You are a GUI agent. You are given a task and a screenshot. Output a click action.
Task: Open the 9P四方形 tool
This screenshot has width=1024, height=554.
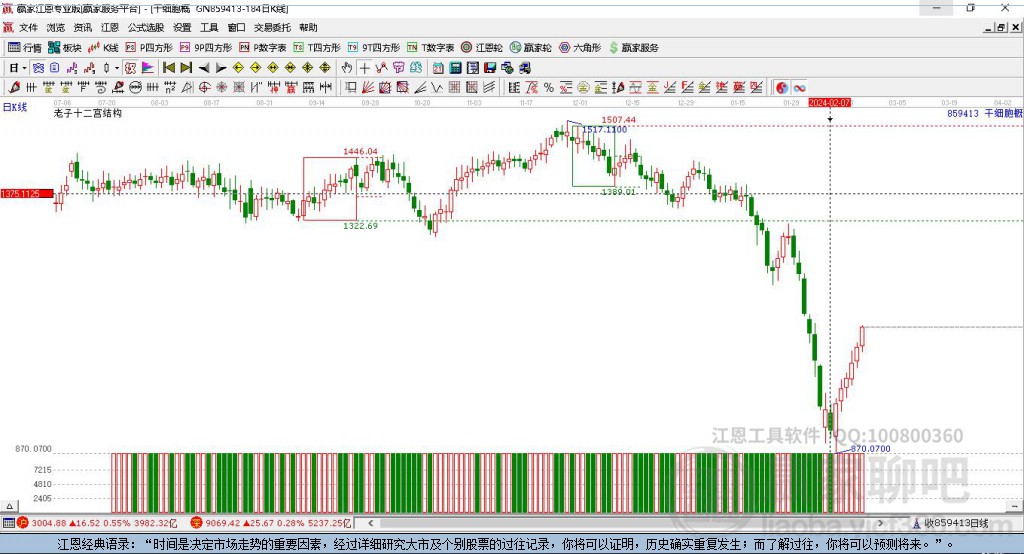(x=206, y=48)
